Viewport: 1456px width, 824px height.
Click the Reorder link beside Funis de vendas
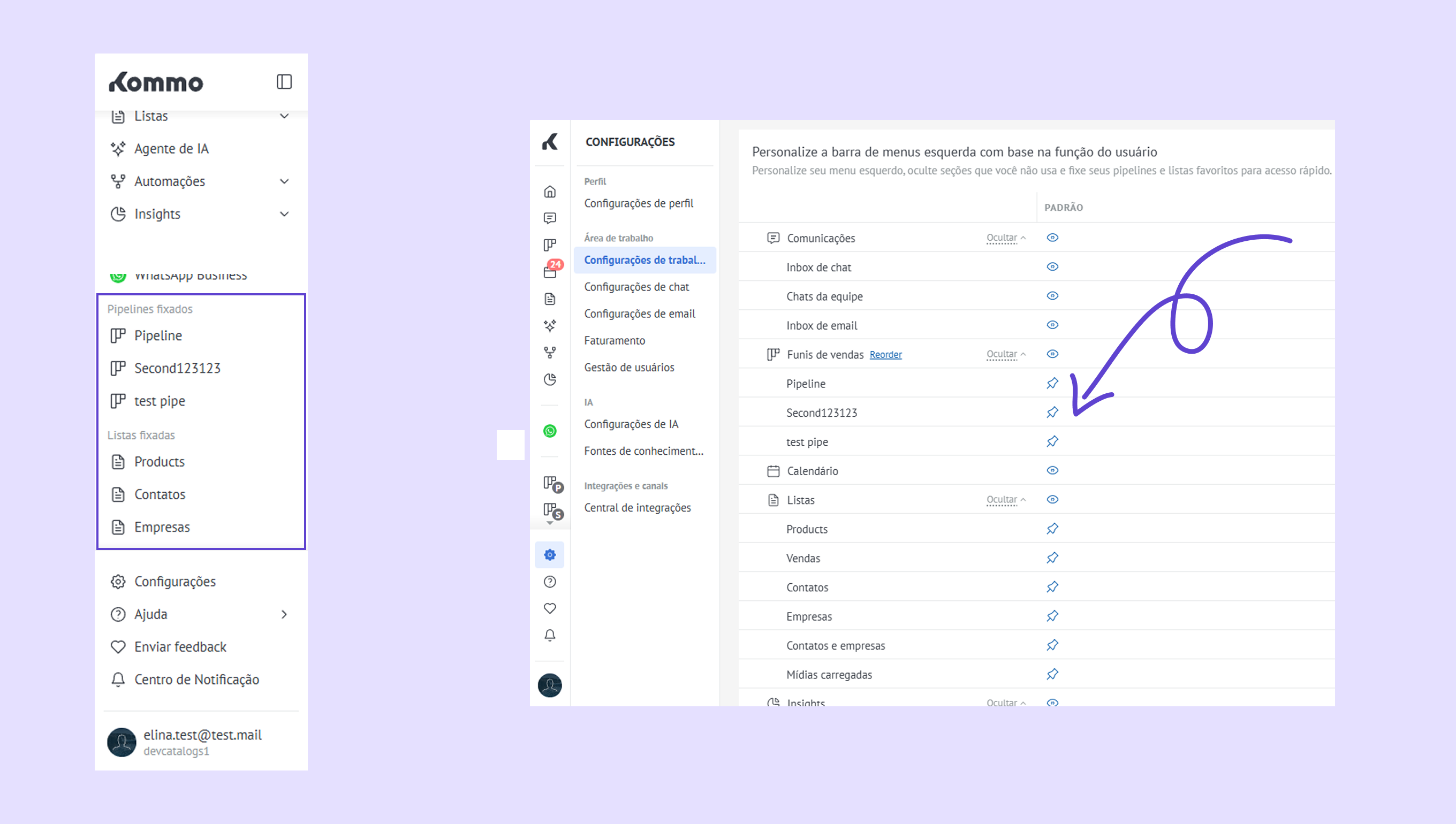[885, 355]
